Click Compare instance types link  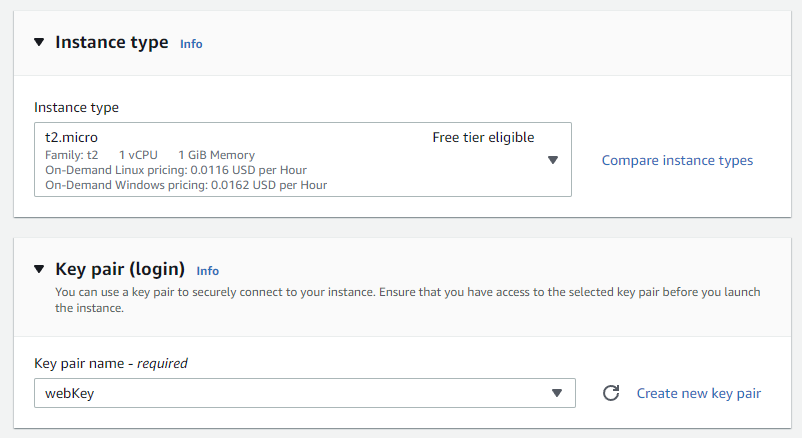point(677,160)
